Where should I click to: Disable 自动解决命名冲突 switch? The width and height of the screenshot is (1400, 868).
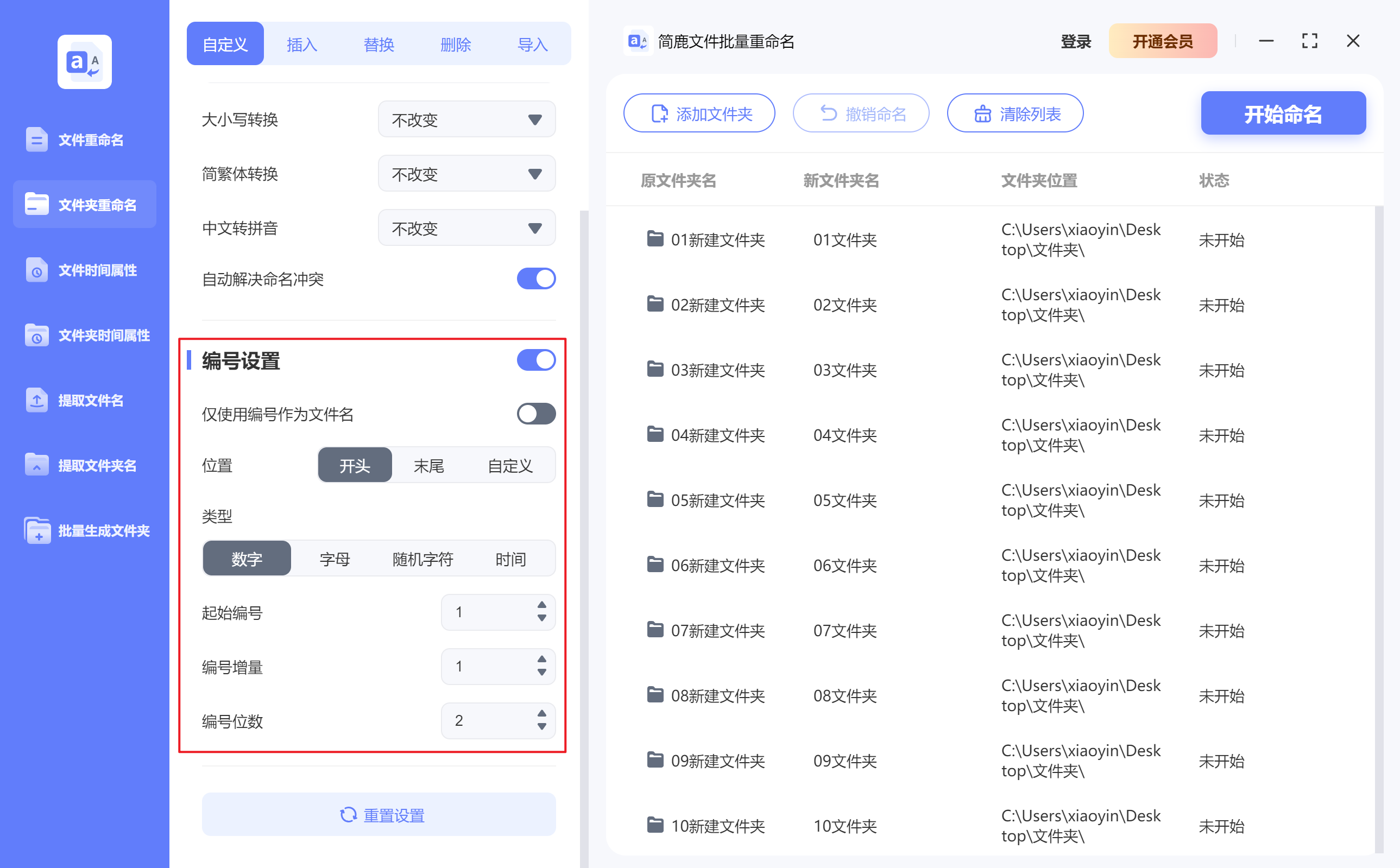(536, 278)
